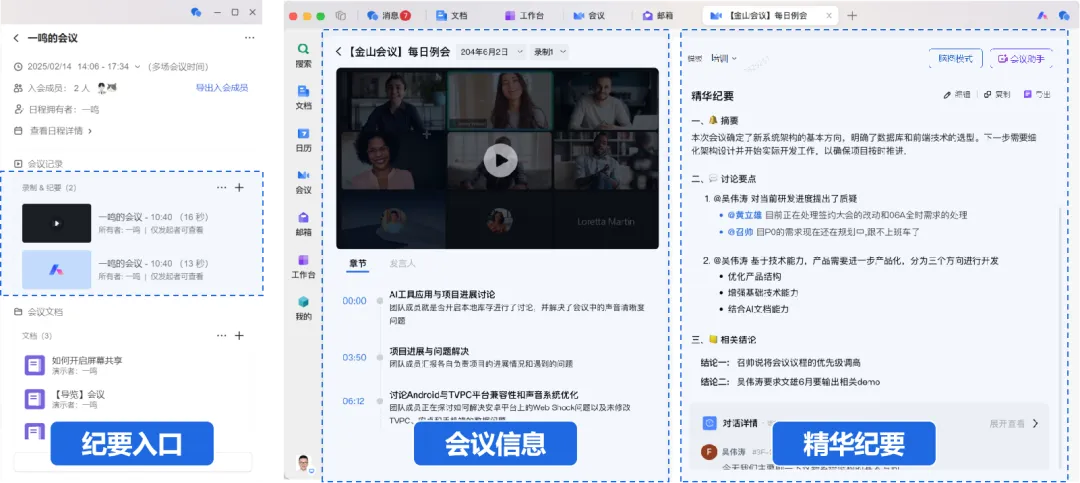
Task: Switch to the 文档 tab in top bar
Action: tap(453, 15)
